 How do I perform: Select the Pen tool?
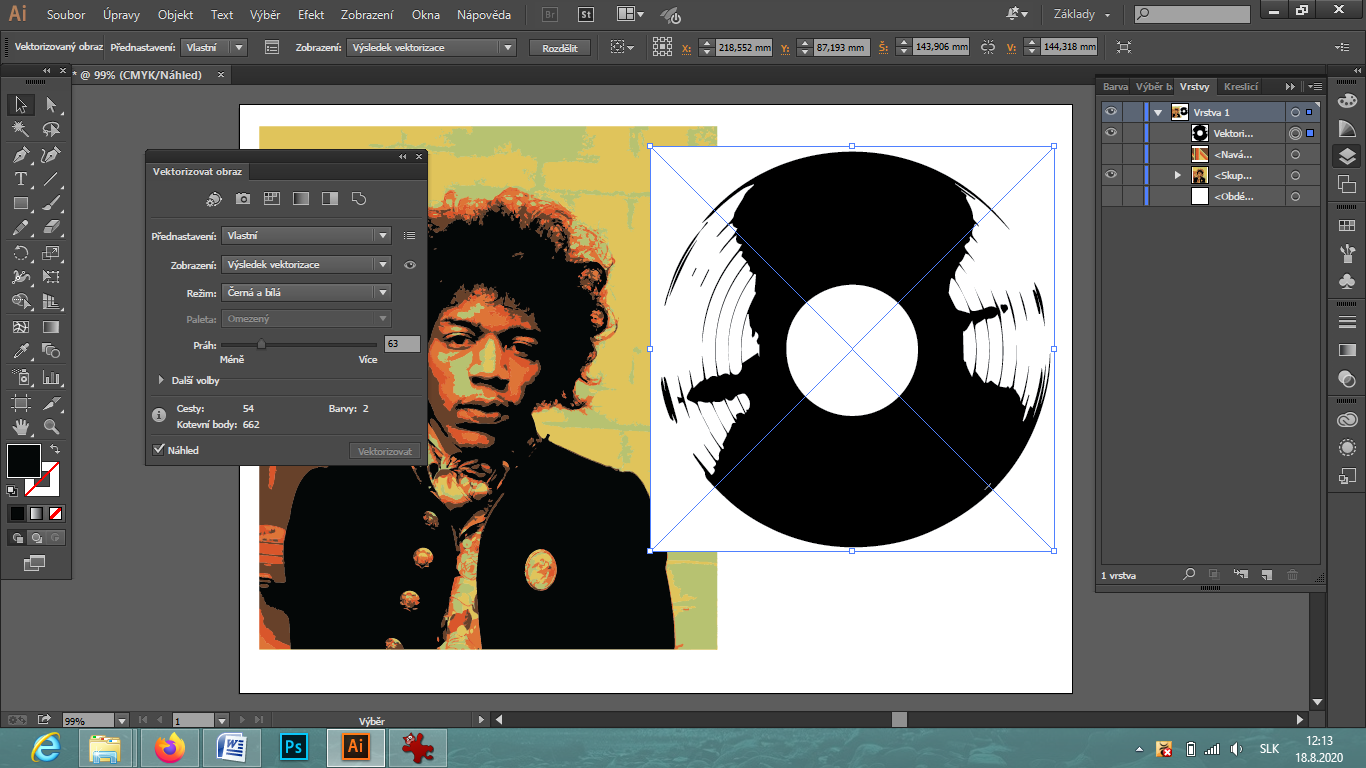coord(20,154)
